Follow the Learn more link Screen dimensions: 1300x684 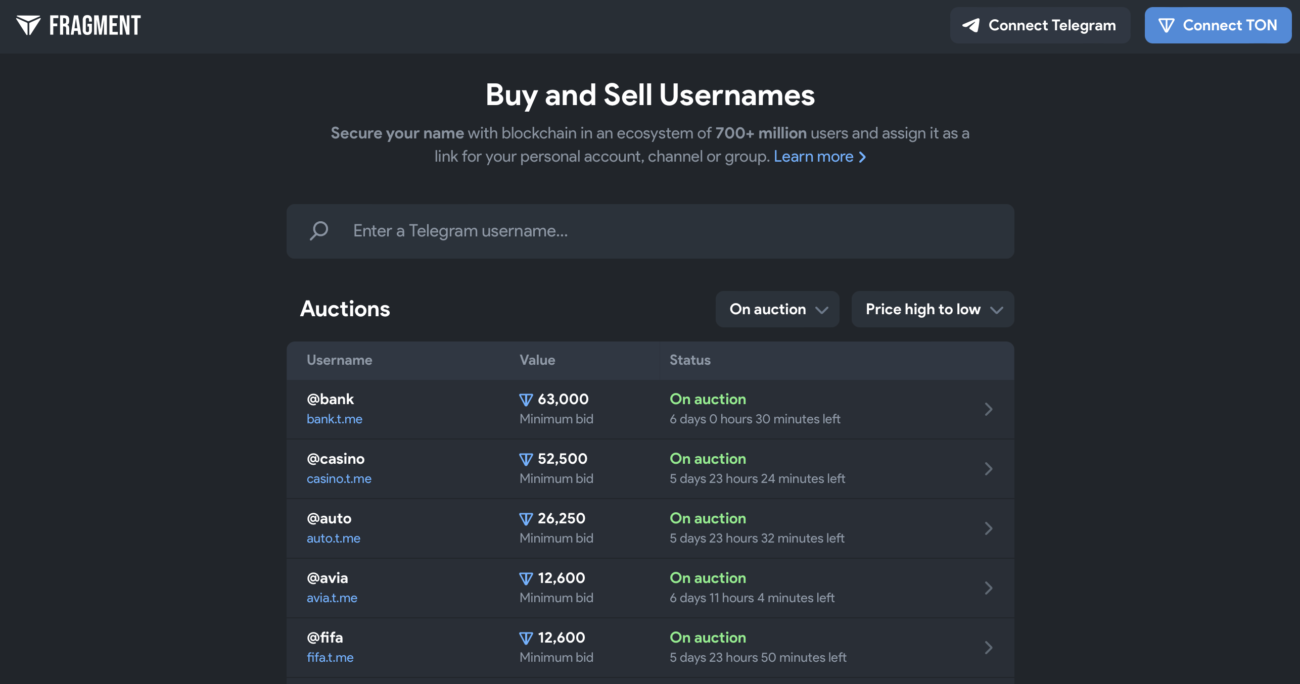point(819,157)
